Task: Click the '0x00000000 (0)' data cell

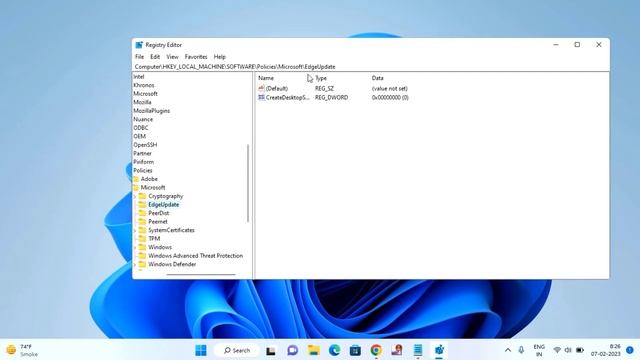Action: tap(390, 98)
